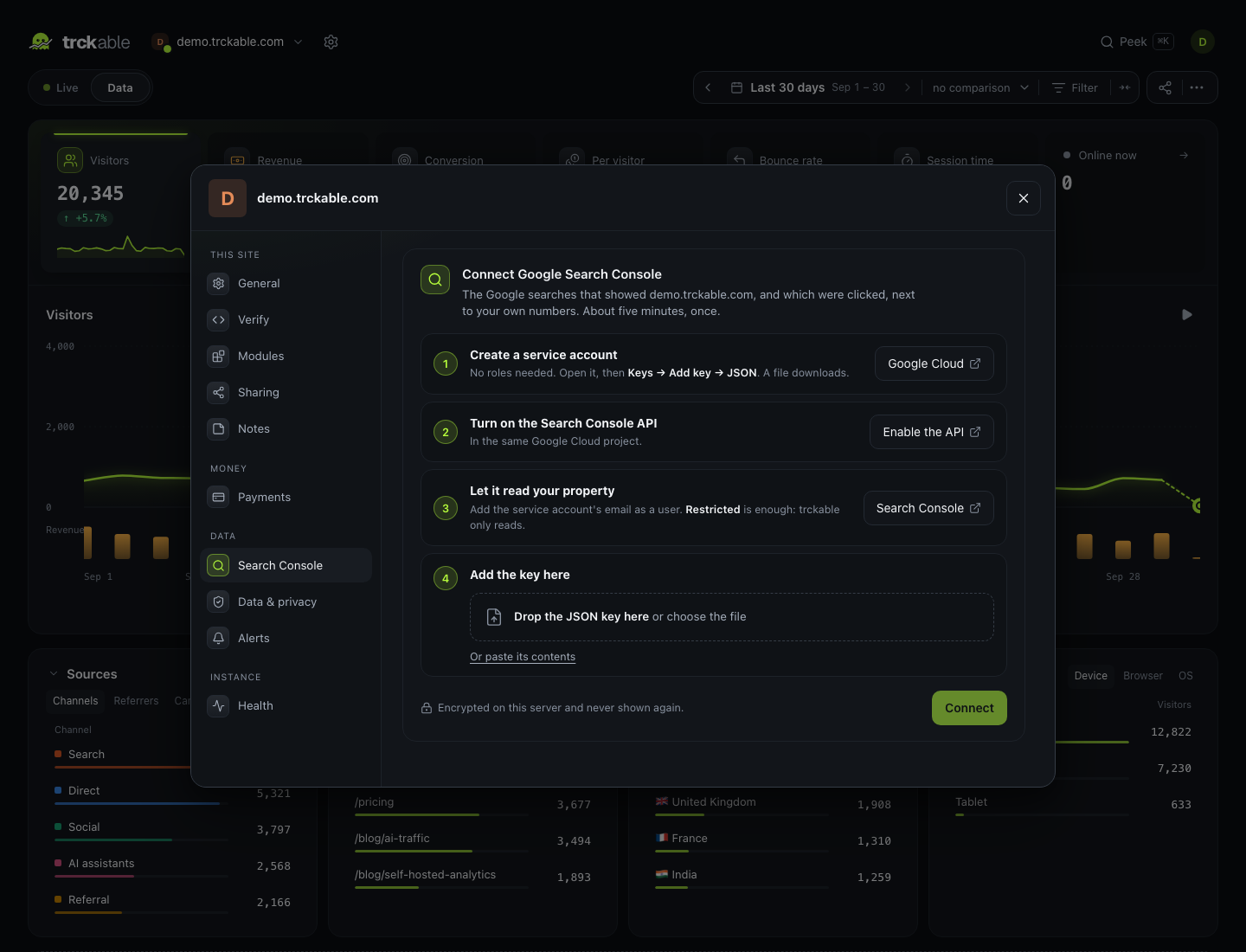Select the Referrers tab in Sources
1246x952 pixels.
coord(136,701)
